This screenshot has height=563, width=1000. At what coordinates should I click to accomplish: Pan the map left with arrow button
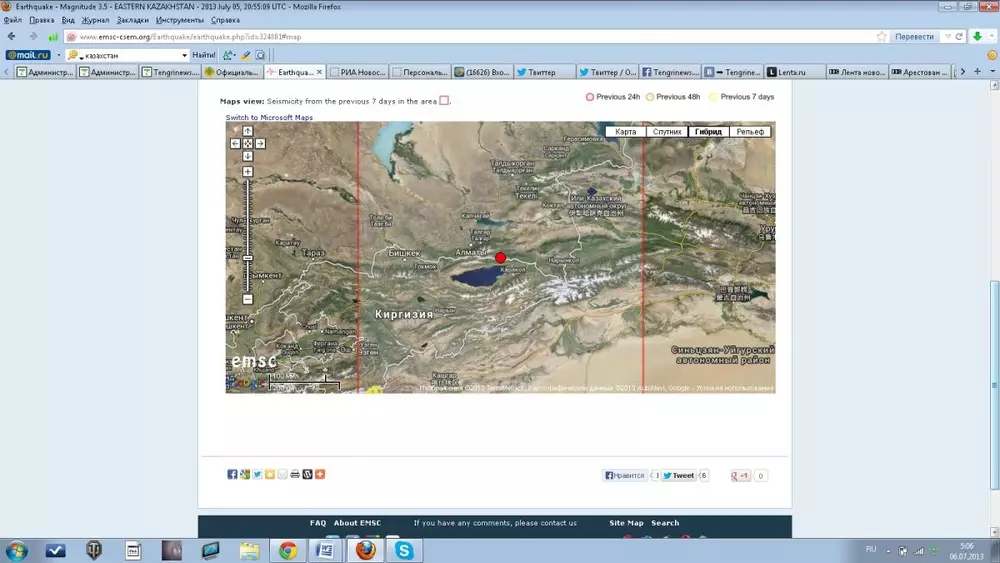pos(236,143)
